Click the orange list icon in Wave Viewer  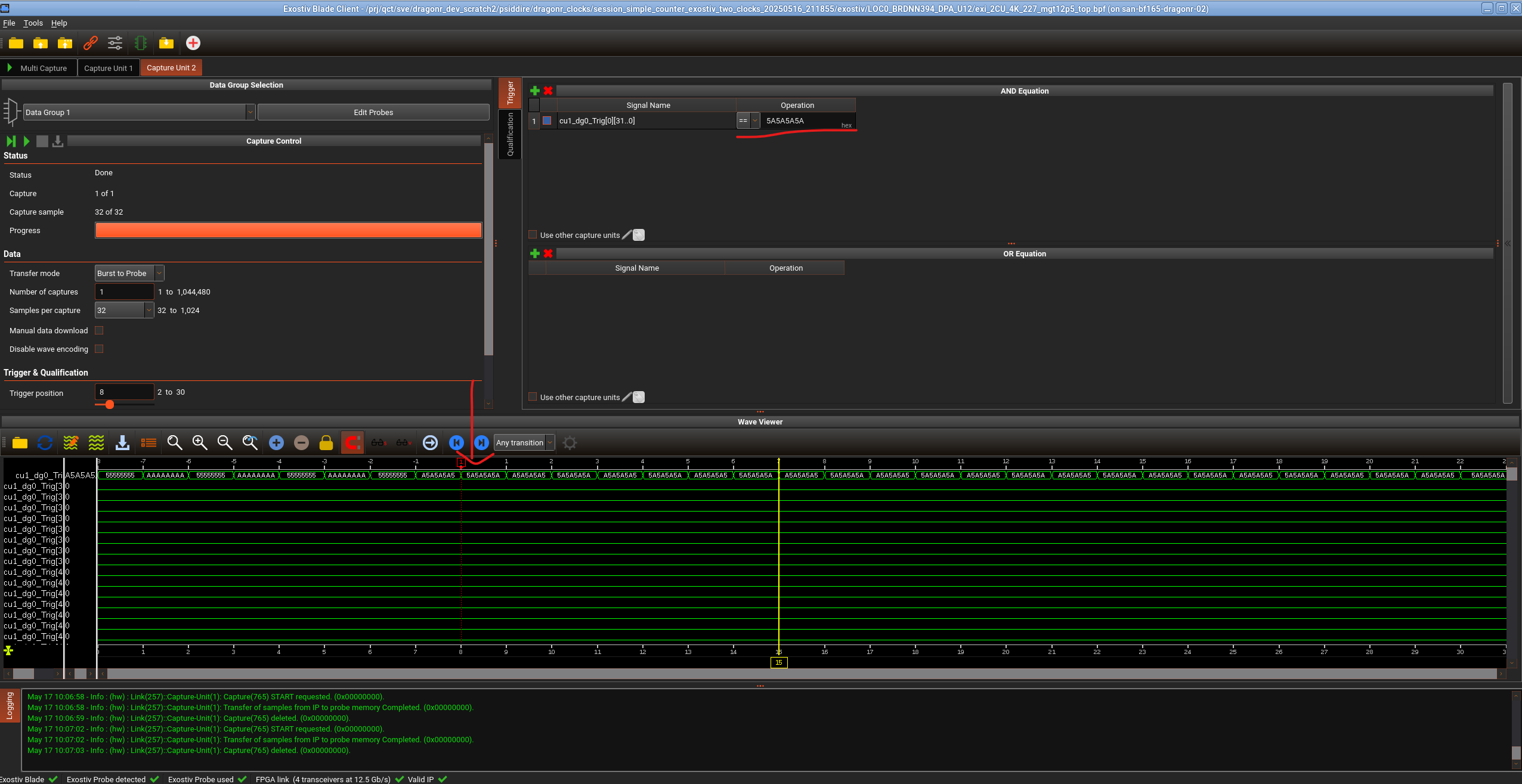click(149, 442)
